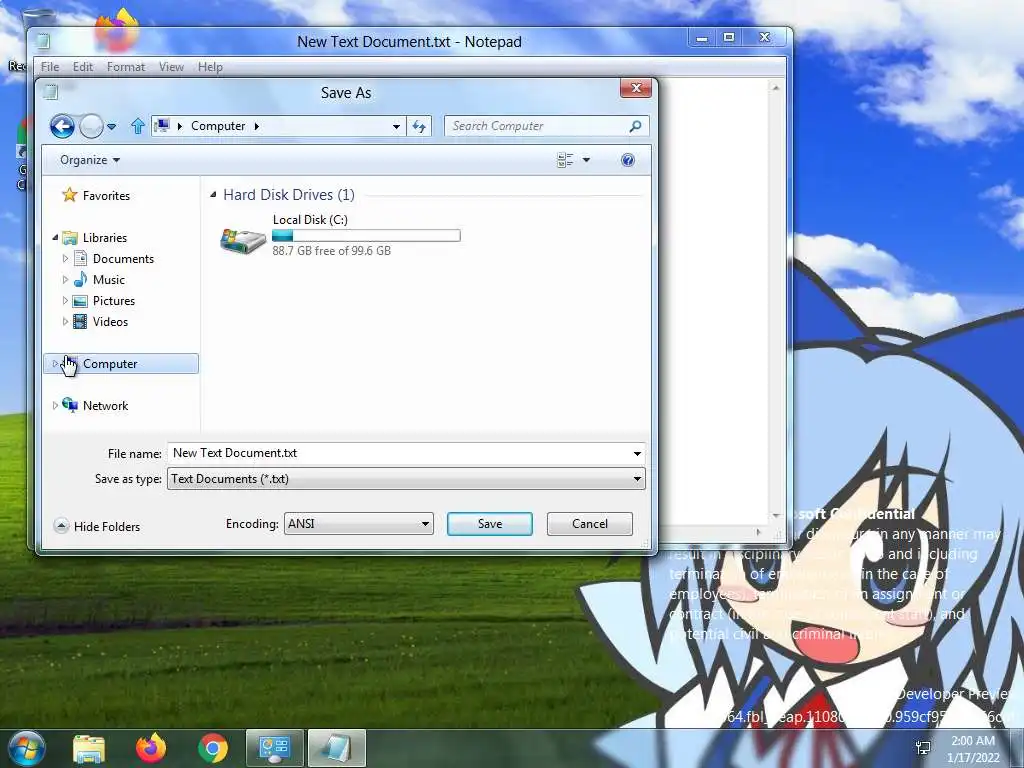Click the grayed Forward navigation button

point(91,126)
